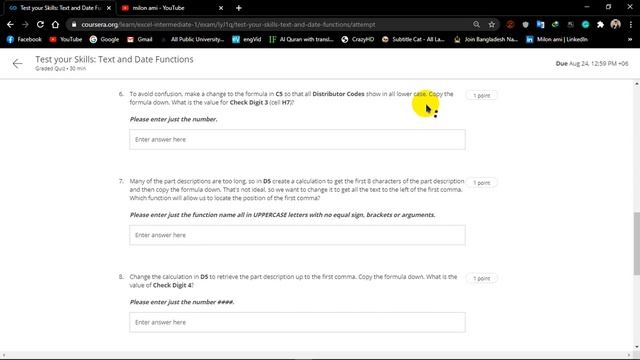Open All Public University bookmark
Screen dimensions: 640x360
[192, 39]
